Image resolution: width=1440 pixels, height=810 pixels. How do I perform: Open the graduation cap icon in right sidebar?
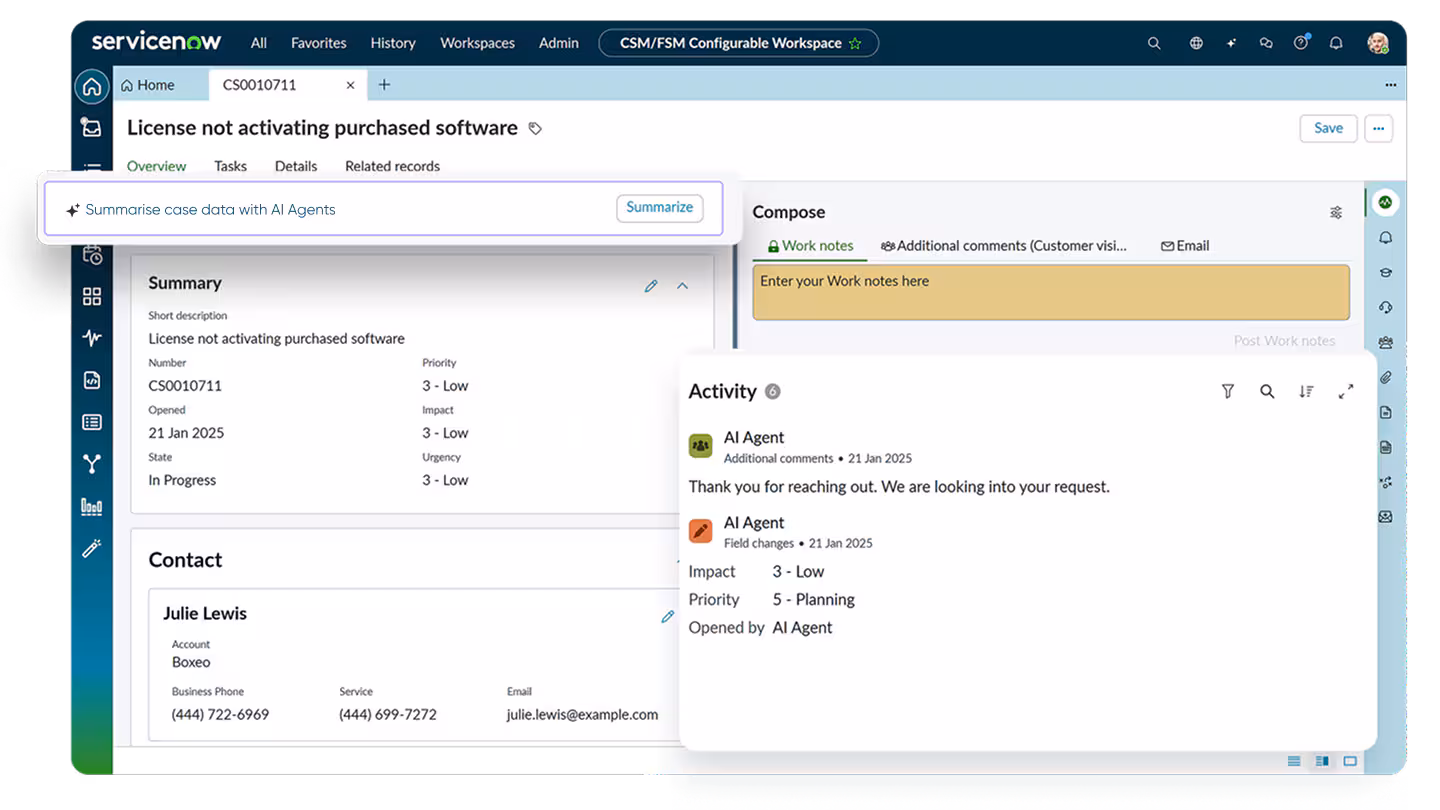(1385, 272)
